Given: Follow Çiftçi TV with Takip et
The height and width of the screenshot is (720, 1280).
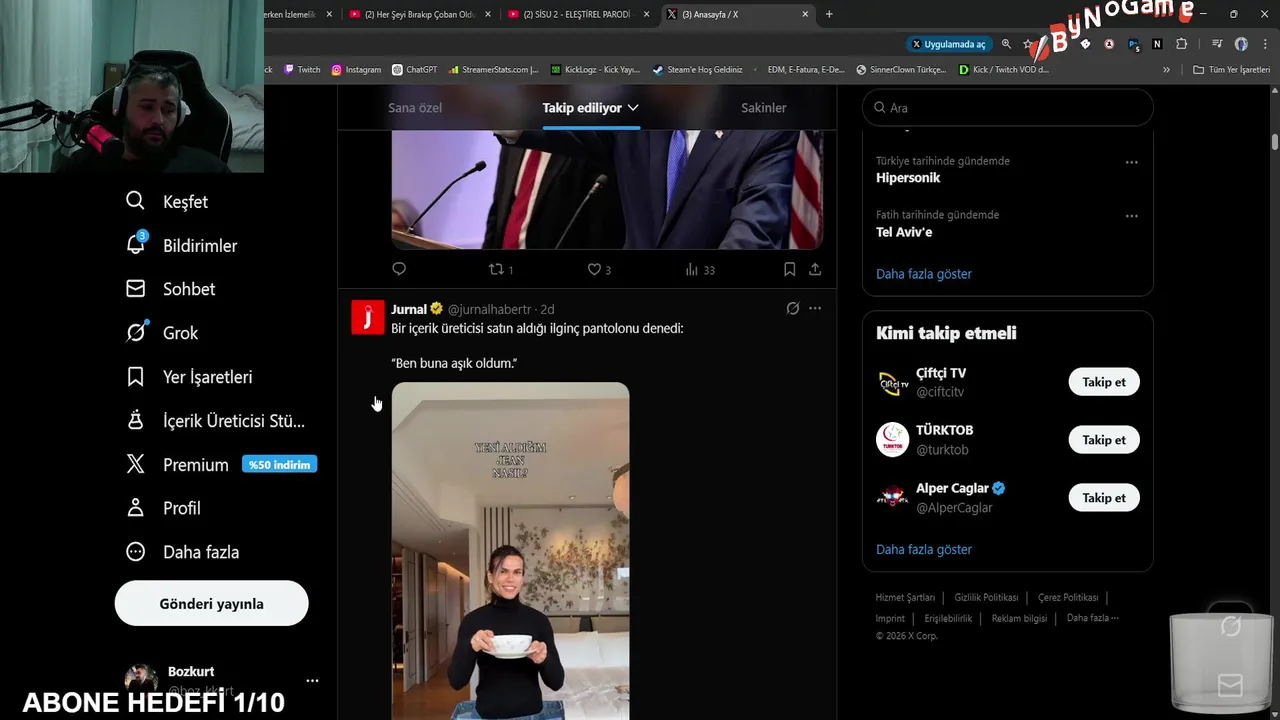Looking at the screenshot, I should (x=1104, y=382).
